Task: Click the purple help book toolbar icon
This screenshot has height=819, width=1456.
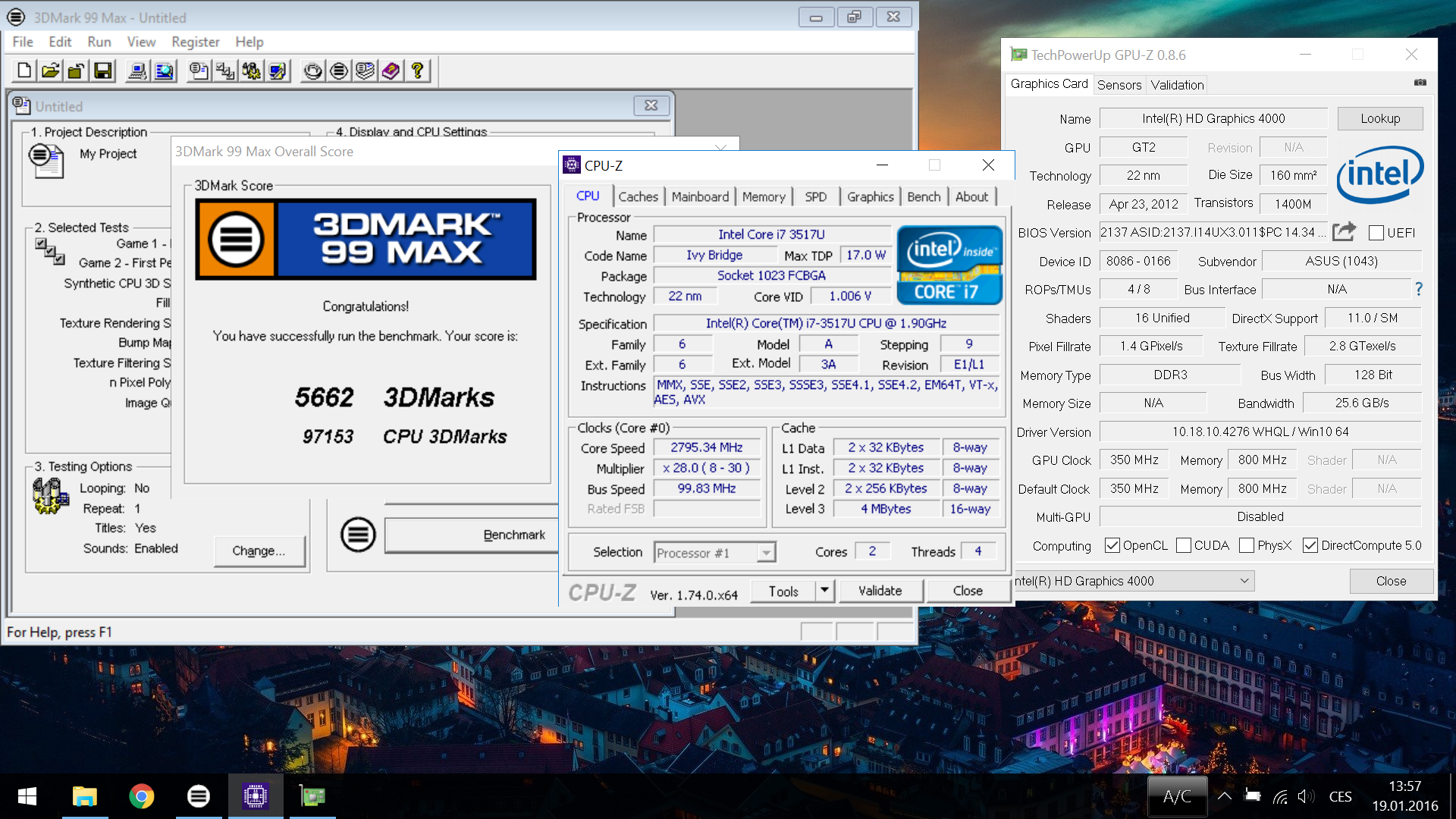Action: pyautogui.click(x=391, y=71)
